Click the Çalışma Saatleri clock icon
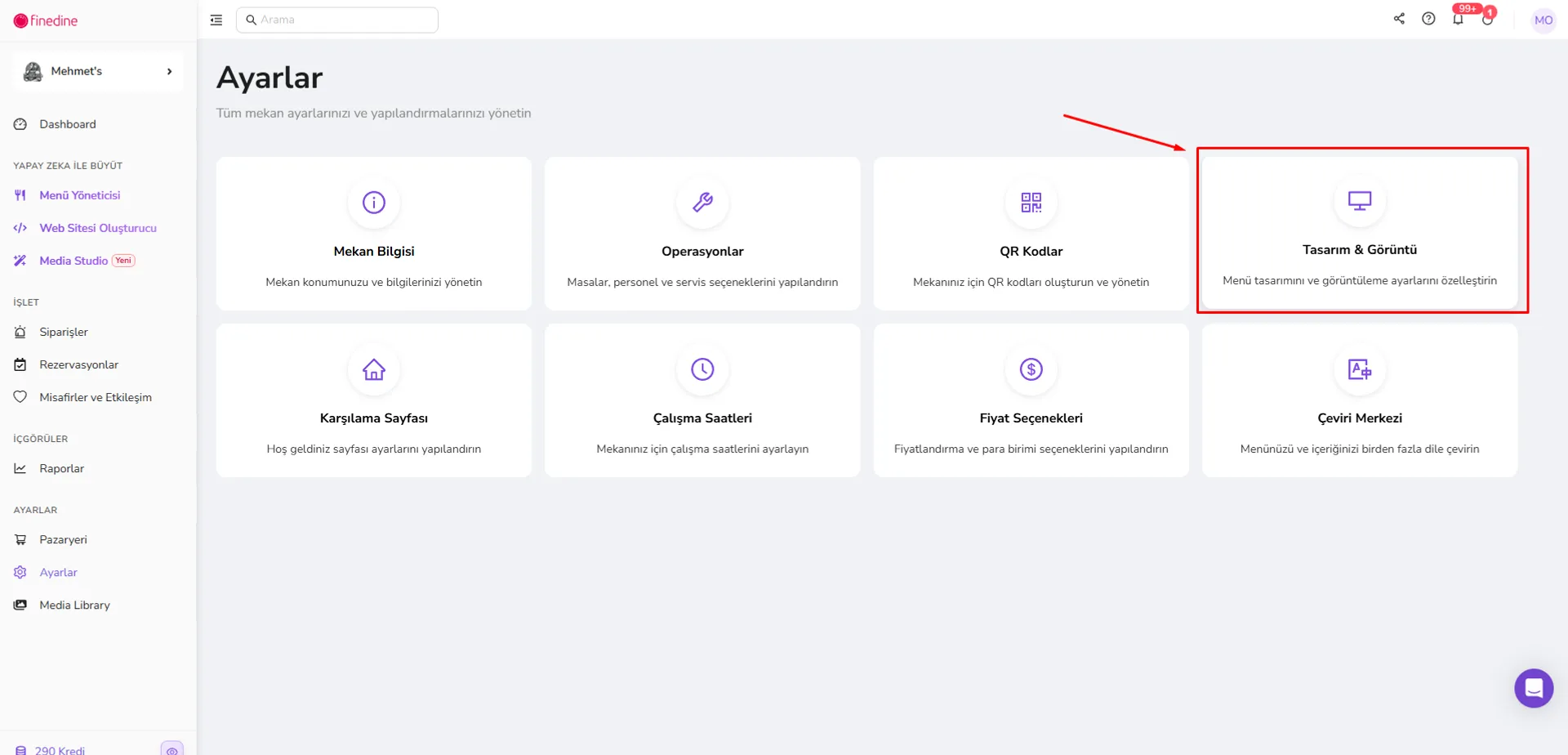Screen dimensions: 1568x755 click(702, 369)
